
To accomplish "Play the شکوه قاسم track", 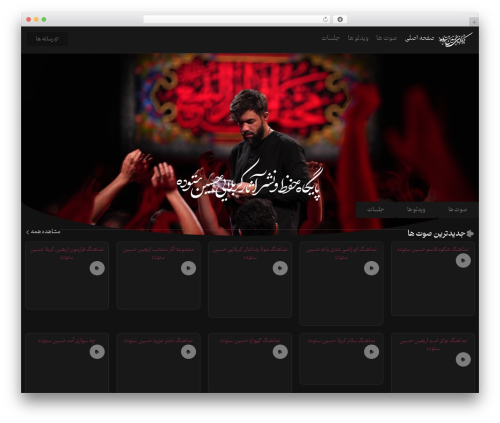I will (x=463, y=260).
